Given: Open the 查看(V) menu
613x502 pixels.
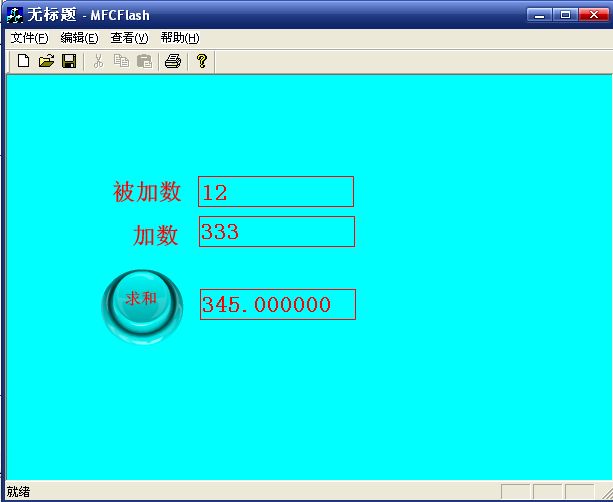Looking at the screenshot, I should click(129, 38).
